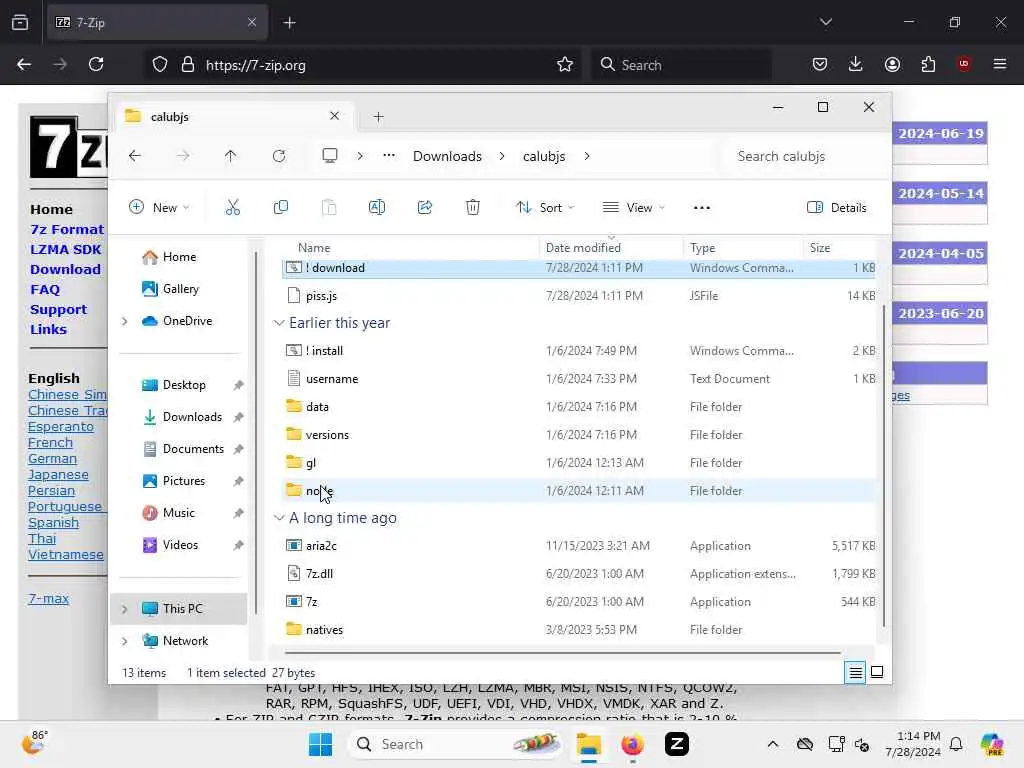
Task: Click the PC monitor icon in address bar
Action: click(x=330, y=155)
